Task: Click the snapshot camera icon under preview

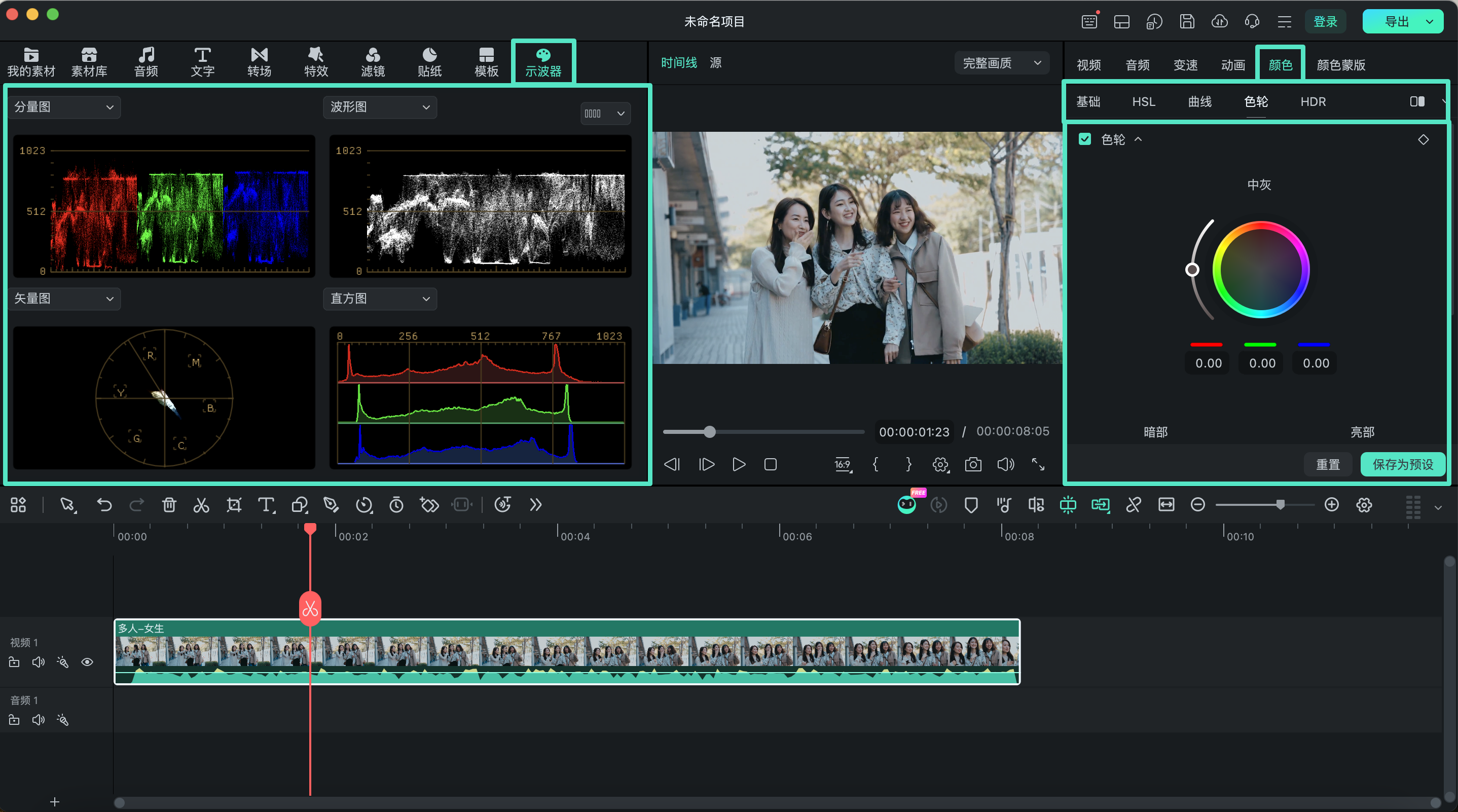Action: (973, 465)
